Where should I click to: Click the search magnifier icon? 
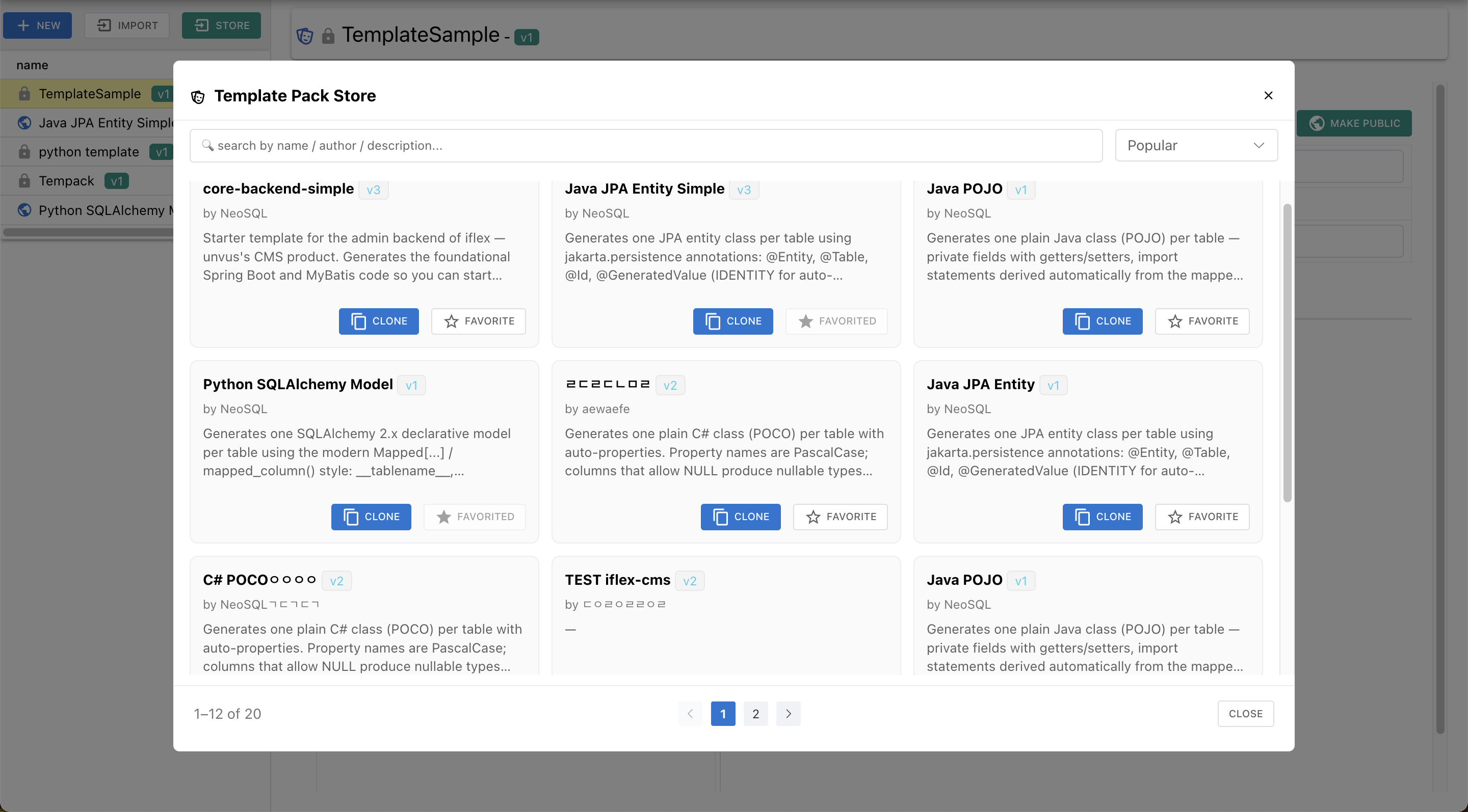pyautogui.click(x=207, y=145)
